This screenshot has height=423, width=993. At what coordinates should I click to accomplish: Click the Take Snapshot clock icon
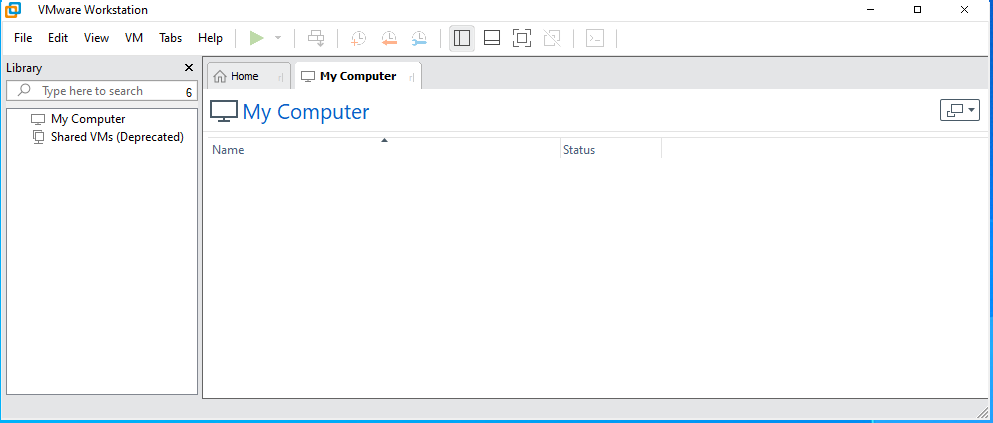[358, 38]
